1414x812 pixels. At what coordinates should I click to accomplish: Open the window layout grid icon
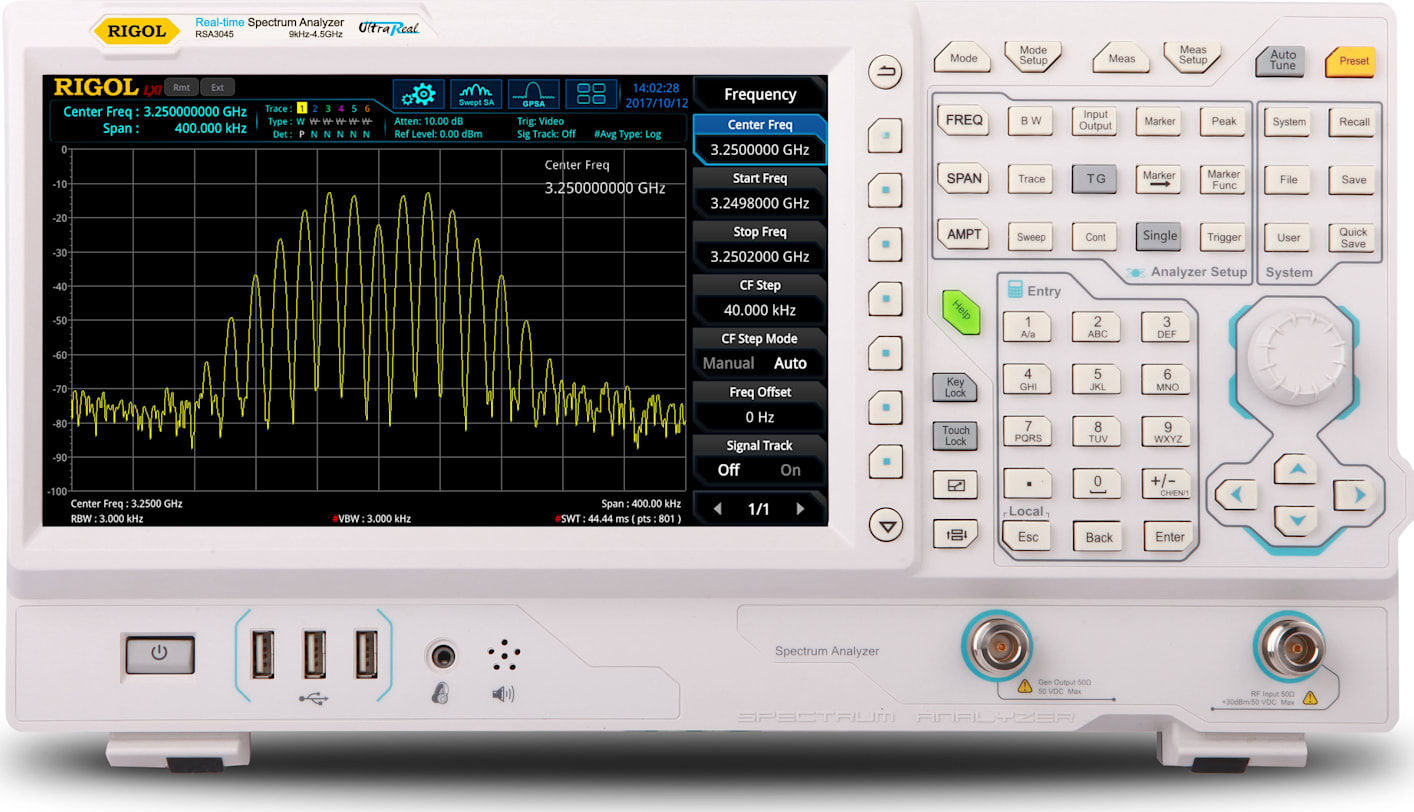point(591,93)
